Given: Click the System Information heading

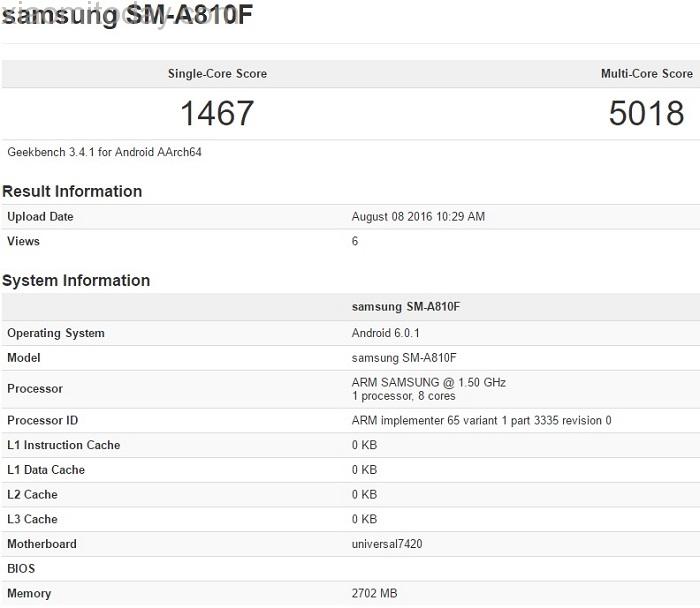Looking at the screenshot, I should (76, 281).
